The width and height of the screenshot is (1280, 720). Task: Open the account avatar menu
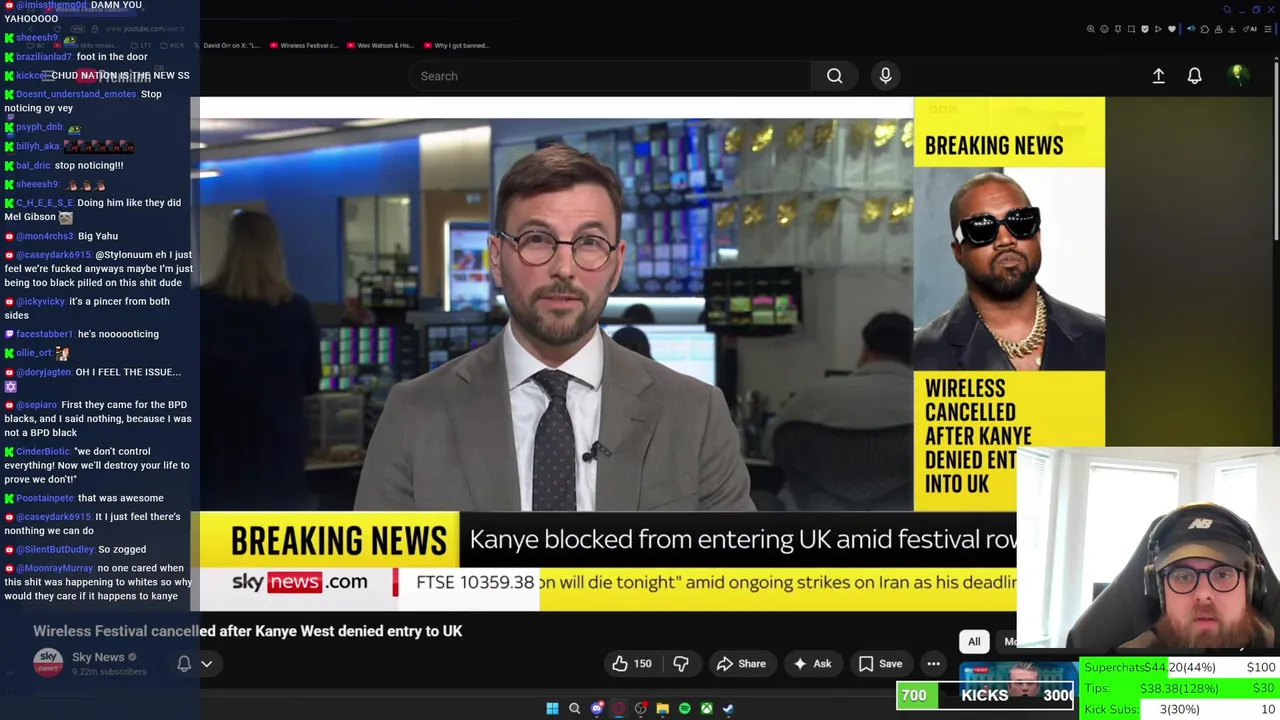coord(1238,75)
